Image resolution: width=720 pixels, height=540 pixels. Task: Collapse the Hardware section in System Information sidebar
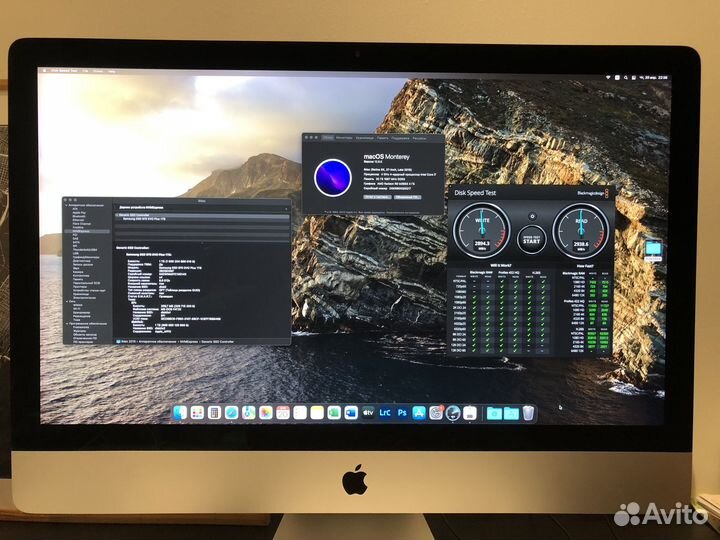click(x=68, y=205)
